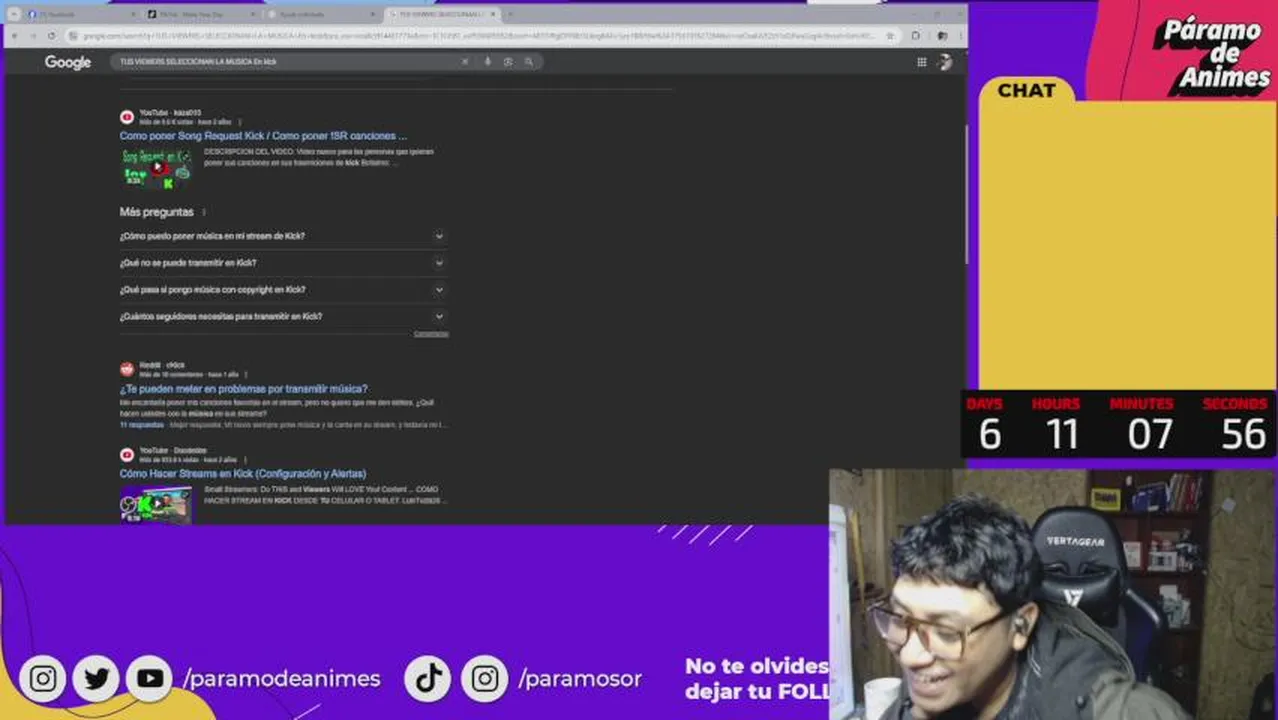The height and width of the screenshot is (720, 1278).
Task: Open options dots next to Song Request result
Action: [x=240, y=122]
